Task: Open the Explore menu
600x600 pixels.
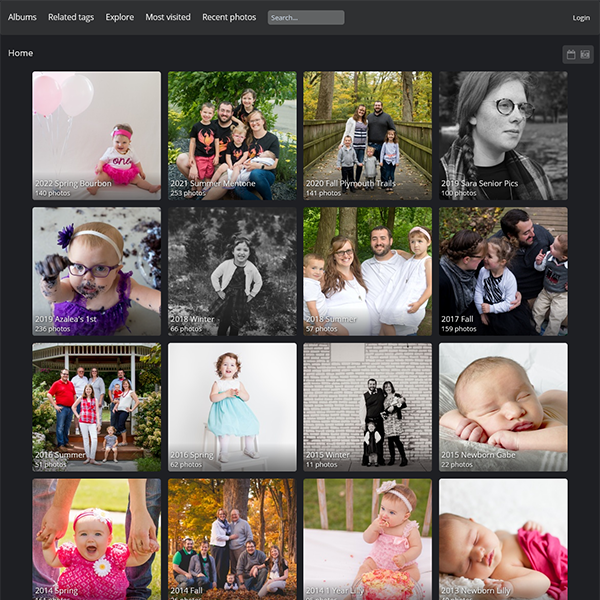Action: tap(120, 17)
